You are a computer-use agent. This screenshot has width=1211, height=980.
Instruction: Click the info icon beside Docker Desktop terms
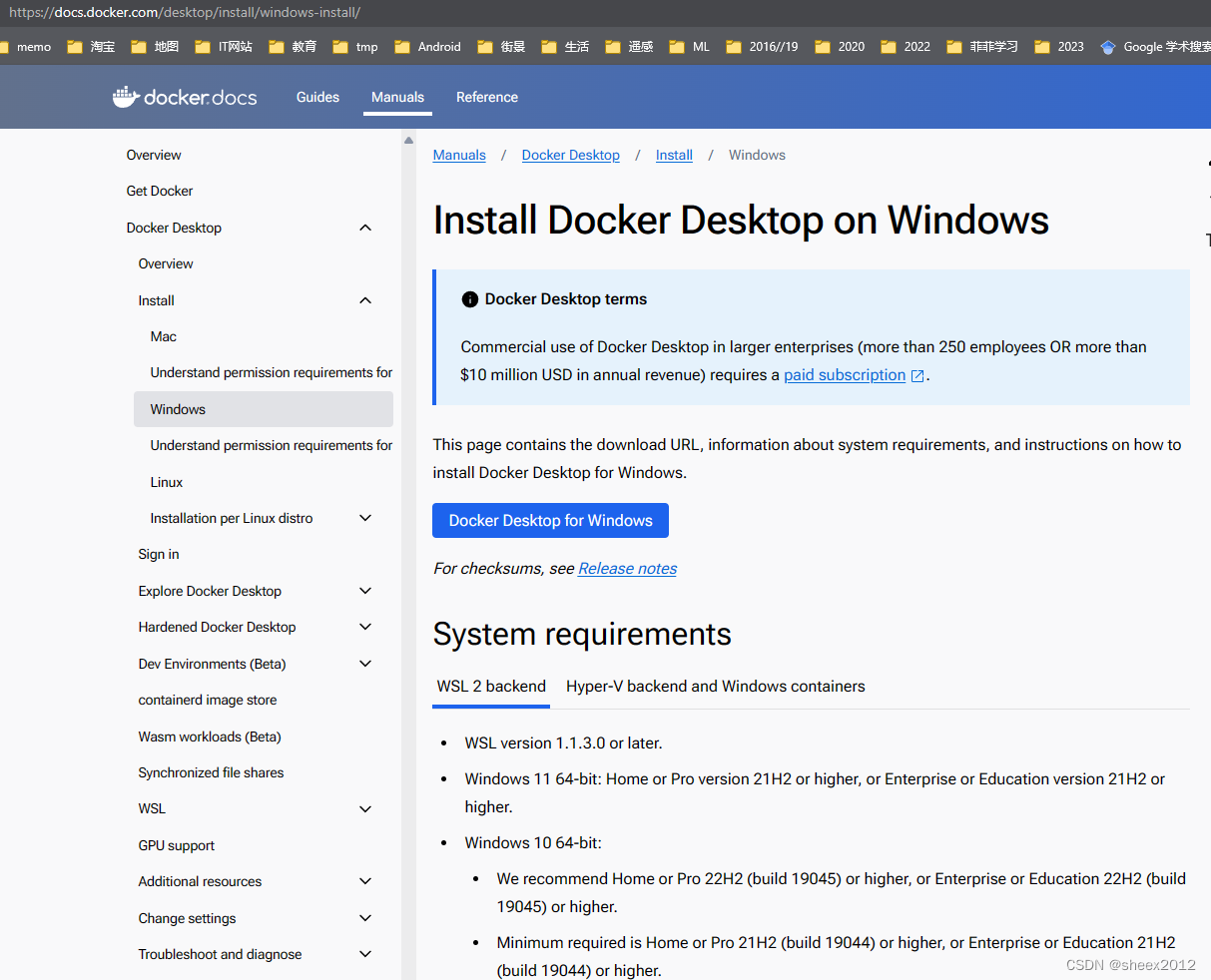point(470,299)
